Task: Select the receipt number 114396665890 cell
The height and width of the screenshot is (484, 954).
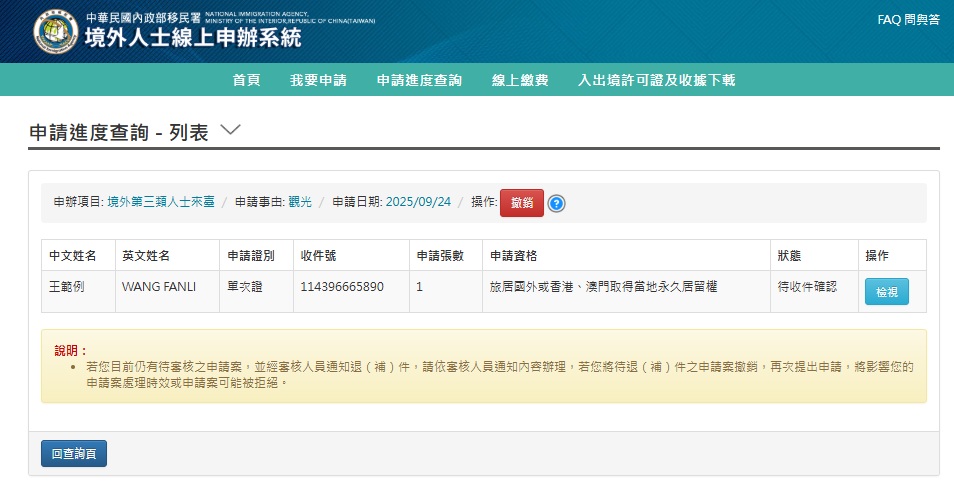Action: point(342,287)
